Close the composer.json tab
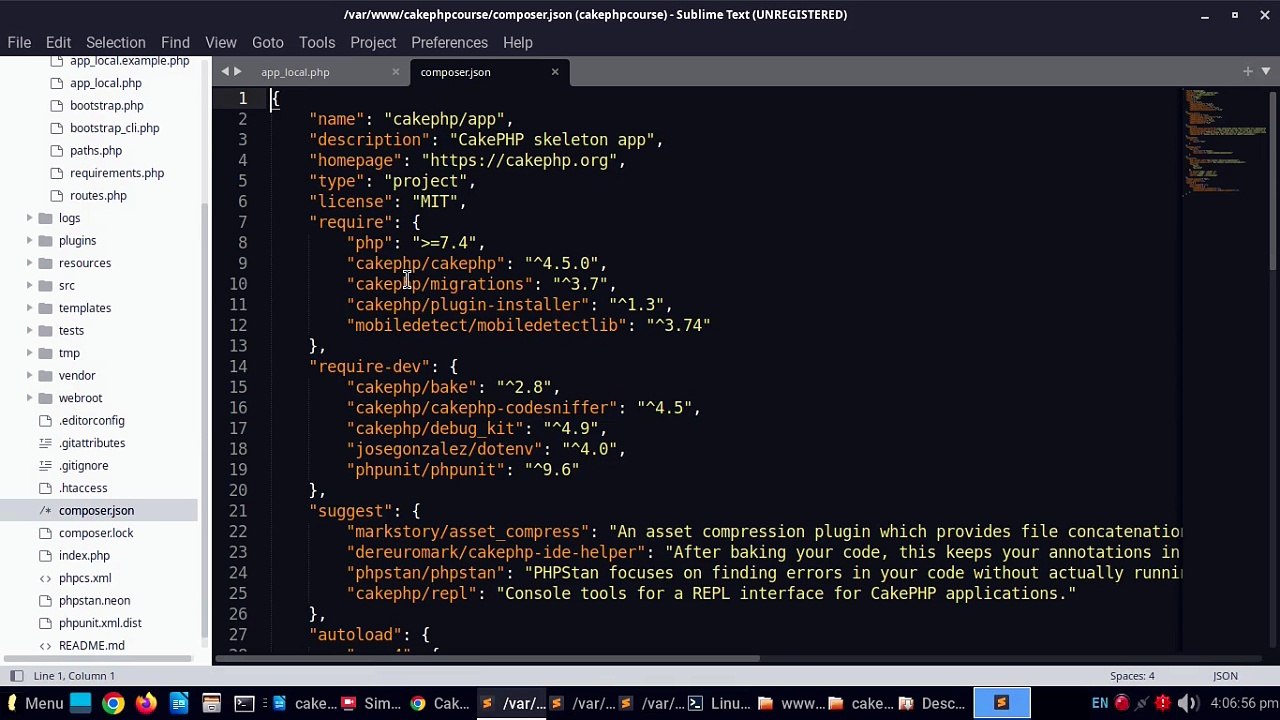 tap(555, 72)
